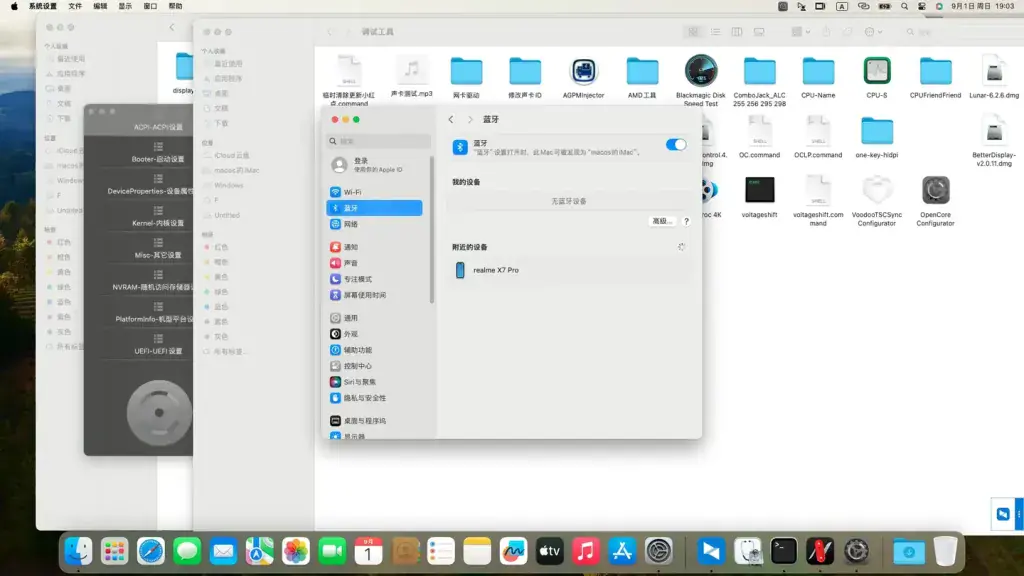Open Control Center in the menu bar
The image size is (1024, 576).
tap(921, 6)
